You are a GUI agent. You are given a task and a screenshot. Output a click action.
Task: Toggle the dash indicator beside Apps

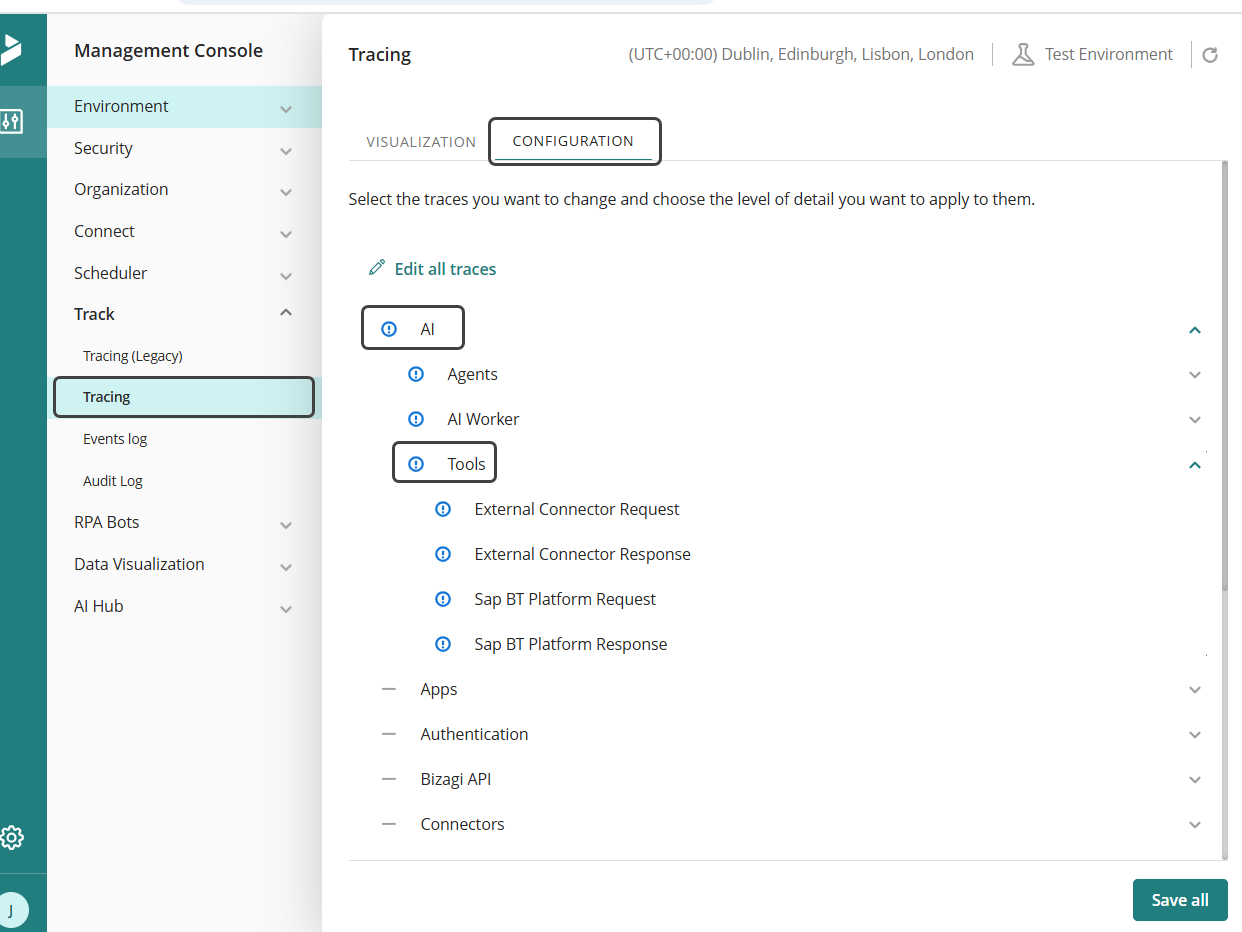click(x=389, y=689)
